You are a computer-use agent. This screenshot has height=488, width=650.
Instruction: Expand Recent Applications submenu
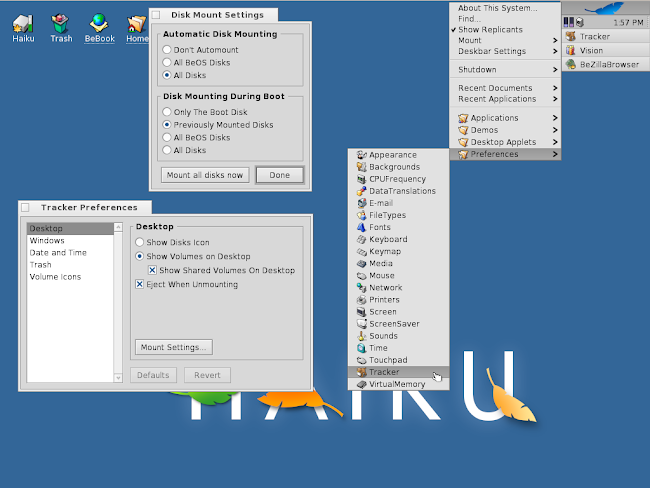click(505, 99)
